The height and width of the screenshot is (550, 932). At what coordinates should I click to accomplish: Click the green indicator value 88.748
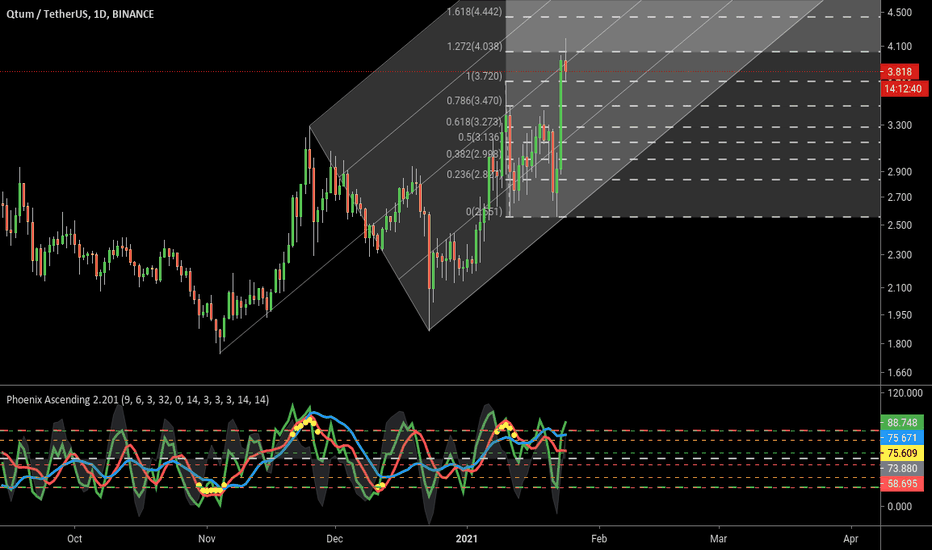click(902, 422)
